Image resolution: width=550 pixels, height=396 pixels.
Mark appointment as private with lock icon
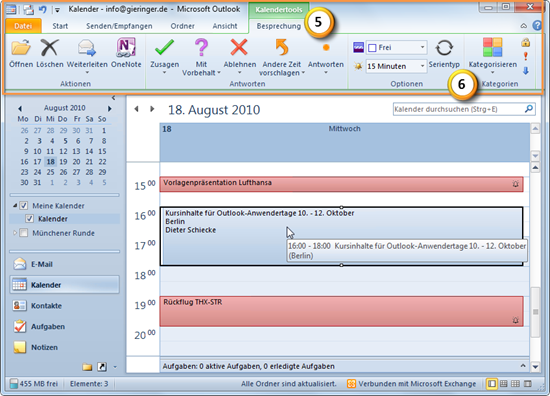pyautogui.click(x=525, y=43)
